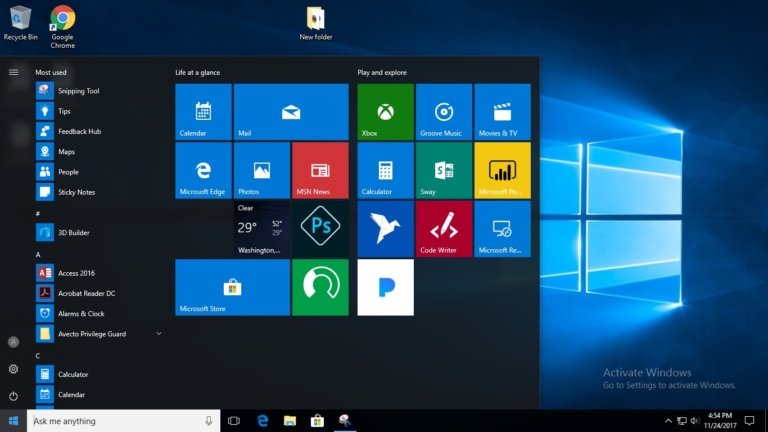Expand the Start menu hamburger button
The image size is (768, 432).
point(13,72)
